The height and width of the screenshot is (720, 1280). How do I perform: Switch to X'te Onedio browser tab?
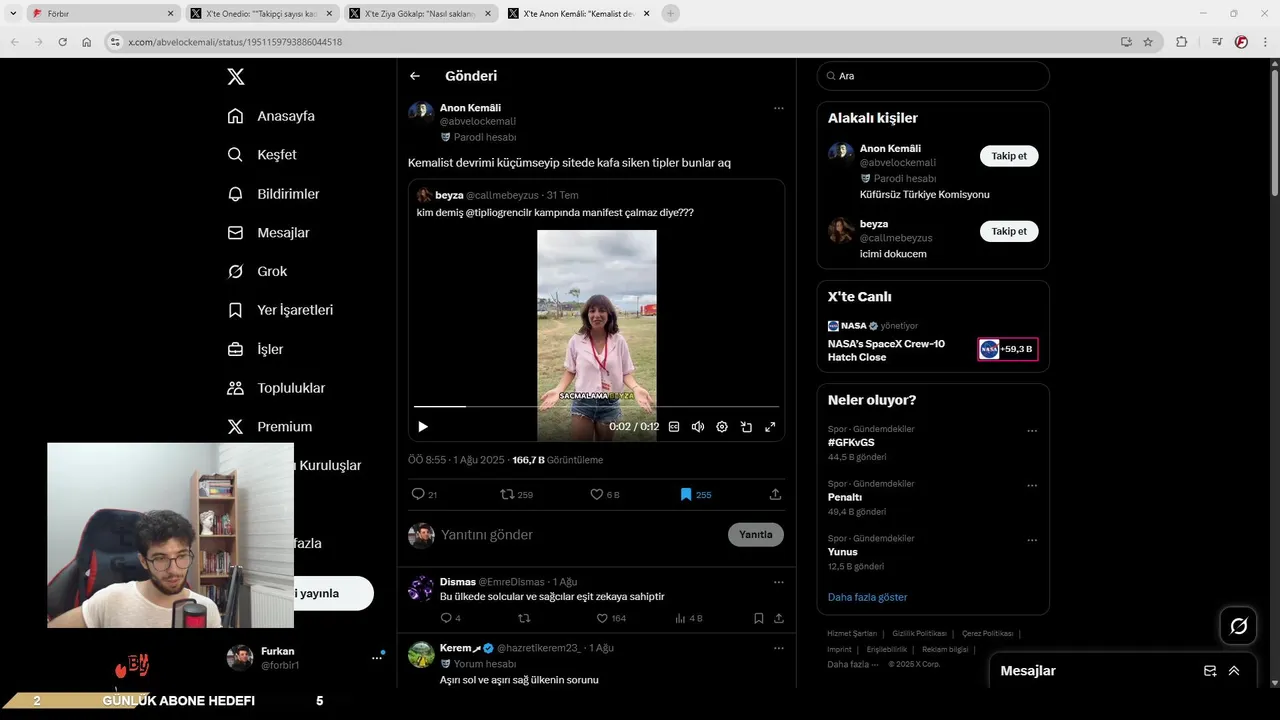coord(262,14)
